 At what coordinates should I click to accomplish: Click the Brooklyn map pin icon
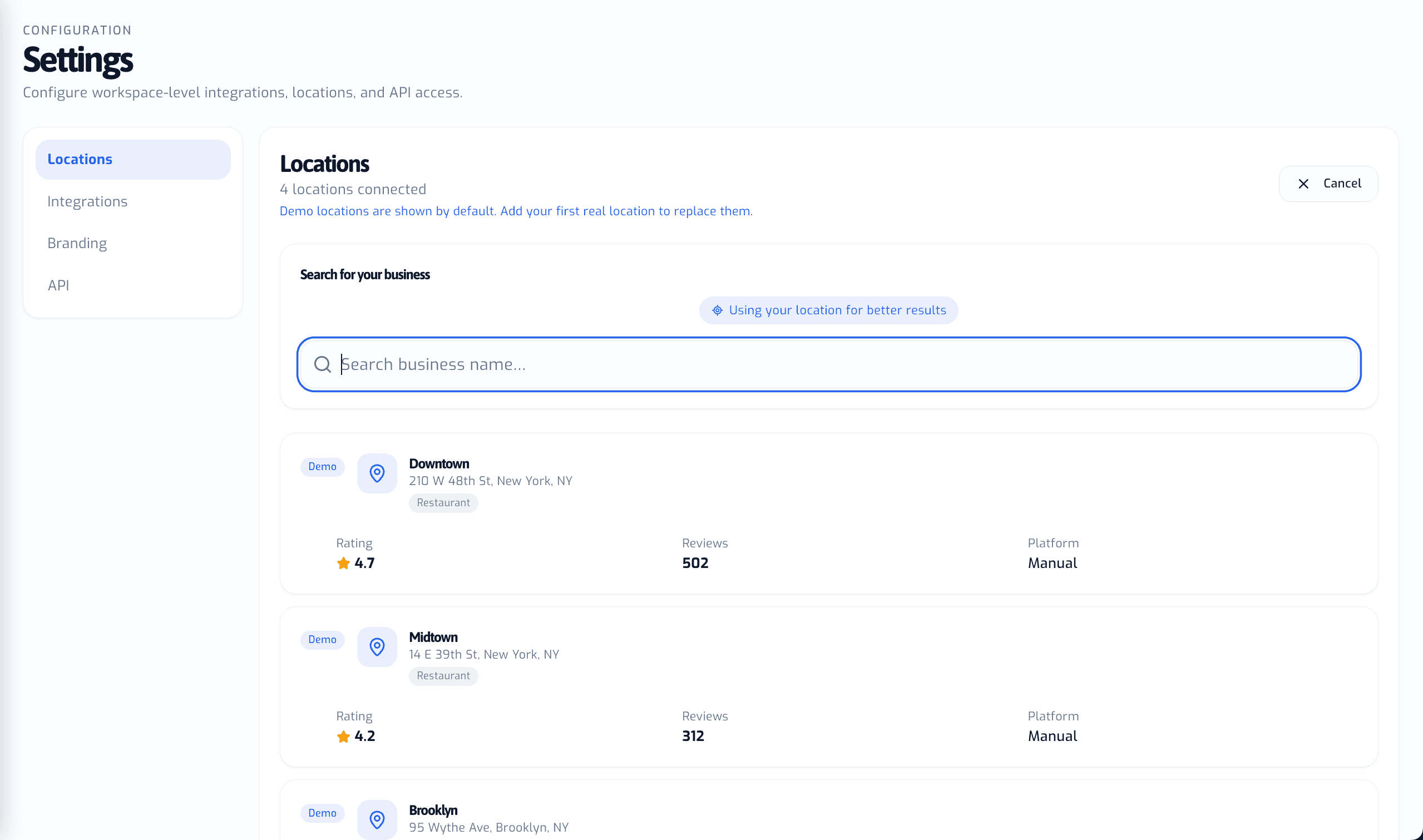[377, 819]
